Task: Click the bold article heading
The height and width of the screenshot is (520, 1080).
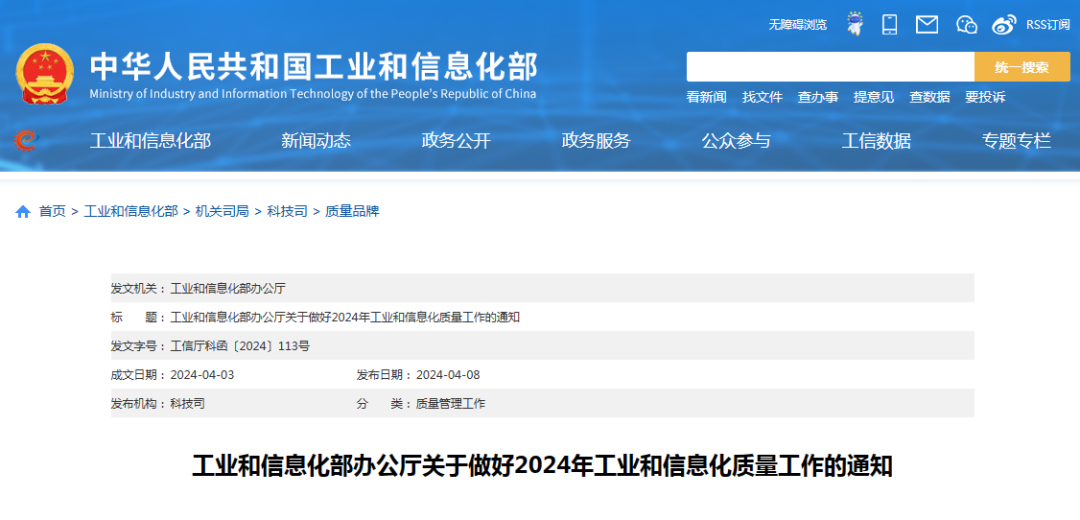Action: coord(542,466)
